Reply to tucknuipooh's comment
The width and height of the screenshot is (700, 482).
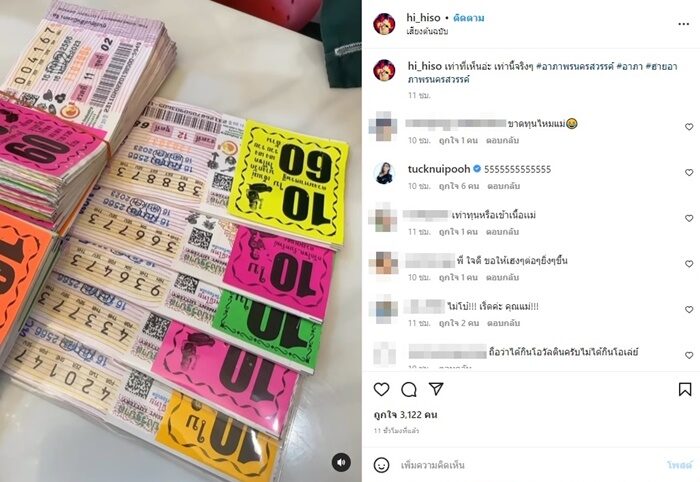click(504, 186)
